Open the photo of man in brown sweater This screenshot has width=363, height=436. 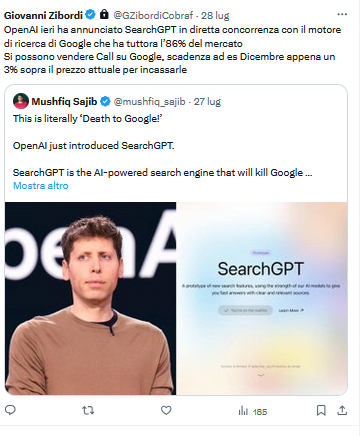(90, 298)
